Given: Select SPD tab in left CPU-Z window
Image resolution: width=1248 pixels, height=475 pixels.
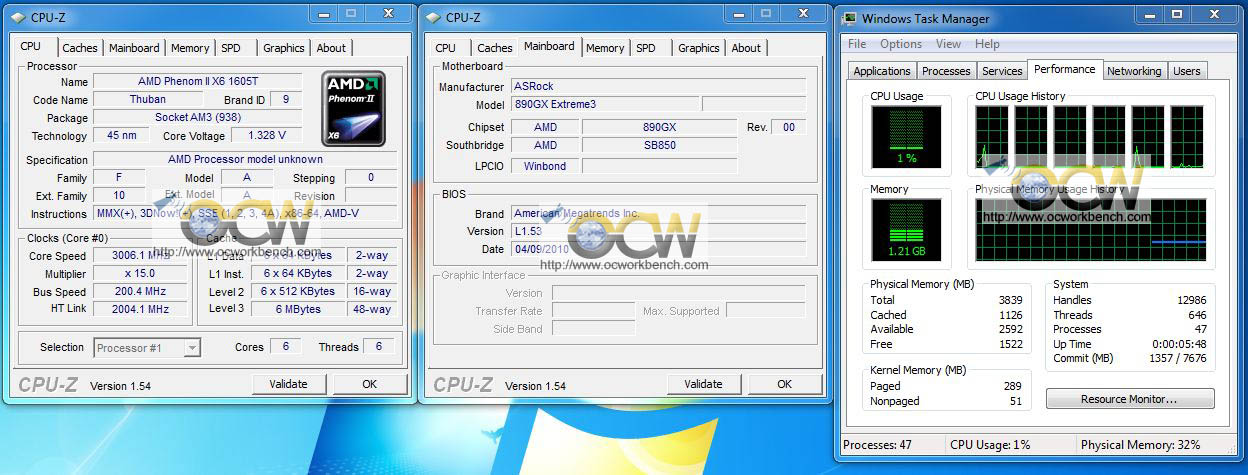Looking at the screenshot, I should (231, 48).
